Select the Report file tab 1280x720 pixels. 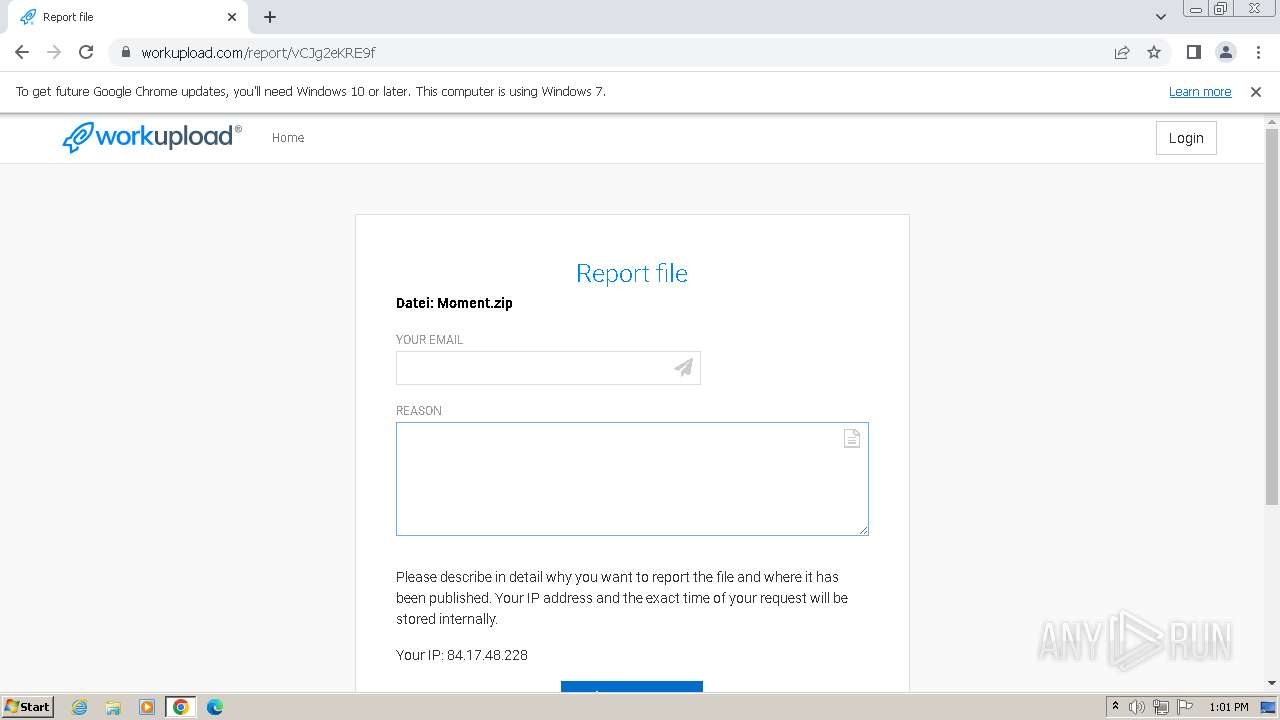pos(126,17)
